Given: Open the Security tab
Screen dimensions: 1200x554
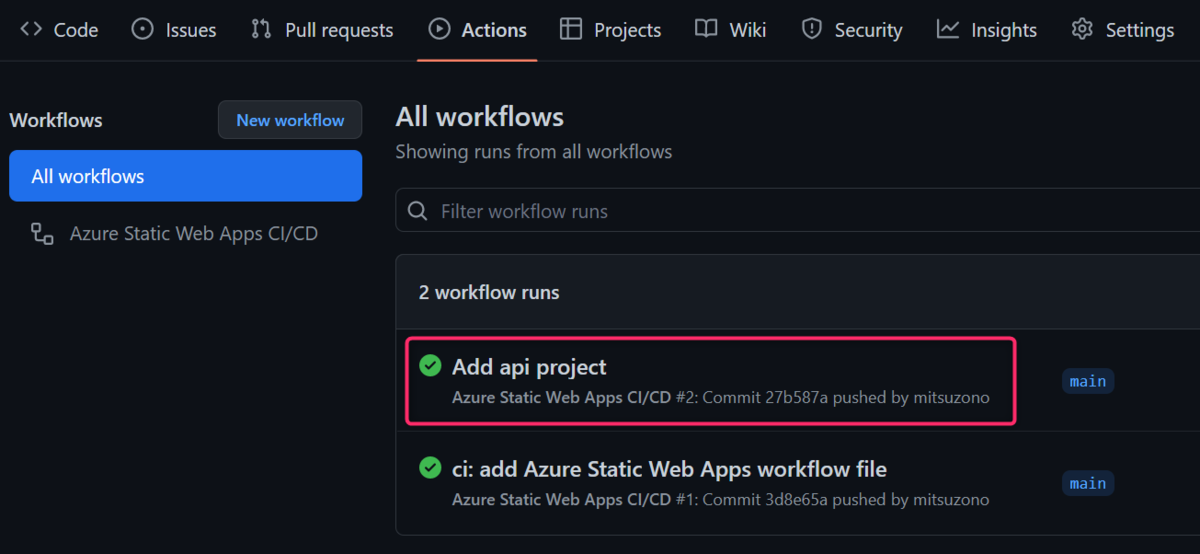Looking at the screenshot, I should pos(852,30).
